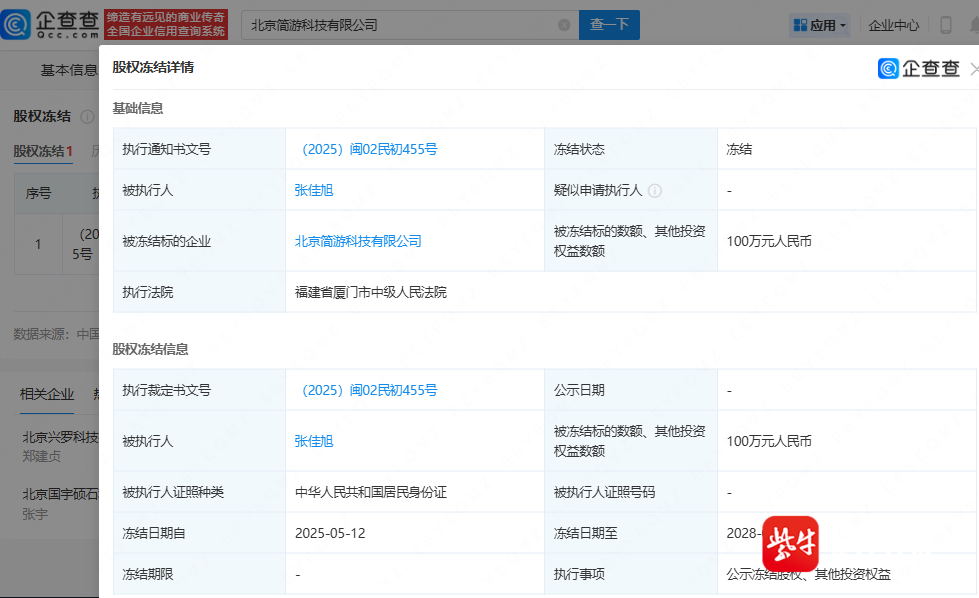The width and height of the screenshot is (979, 598).
Task: Open 张佳旭 link in 基础信息 section
Action: (x=314, y=190)
